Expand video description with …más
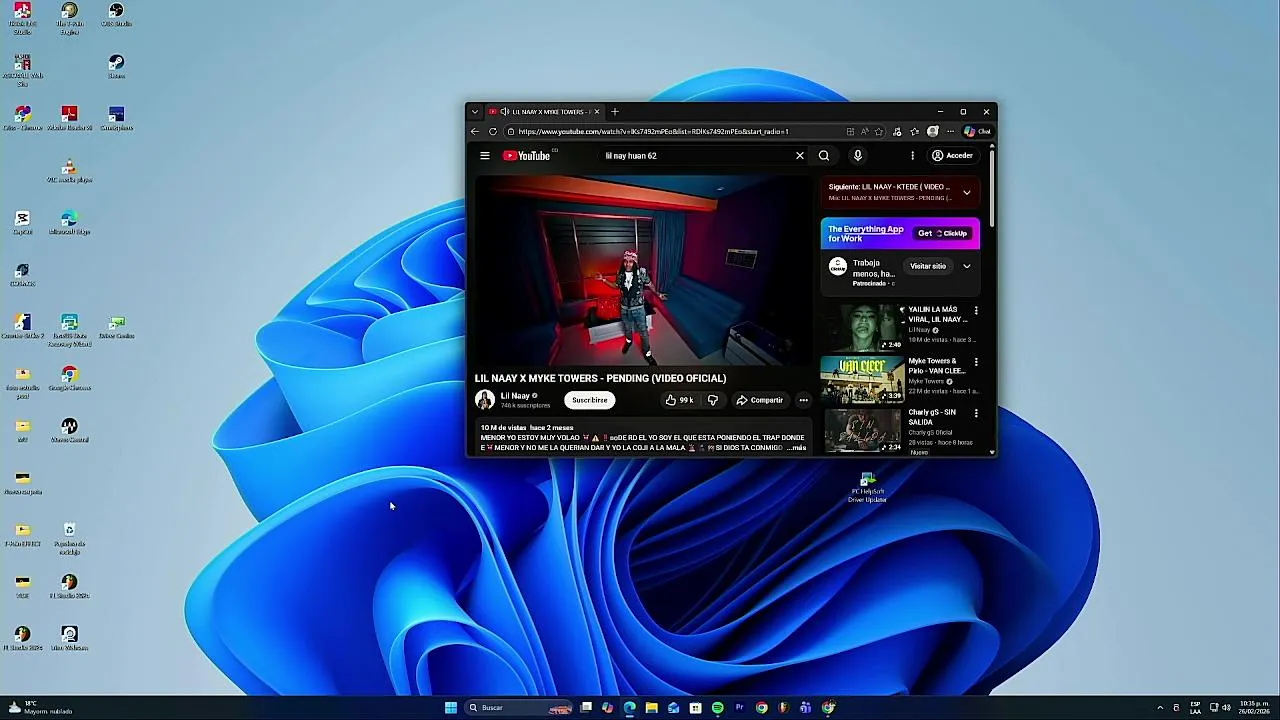Viewport: 1280px width, 720px height. coord(796,448)
